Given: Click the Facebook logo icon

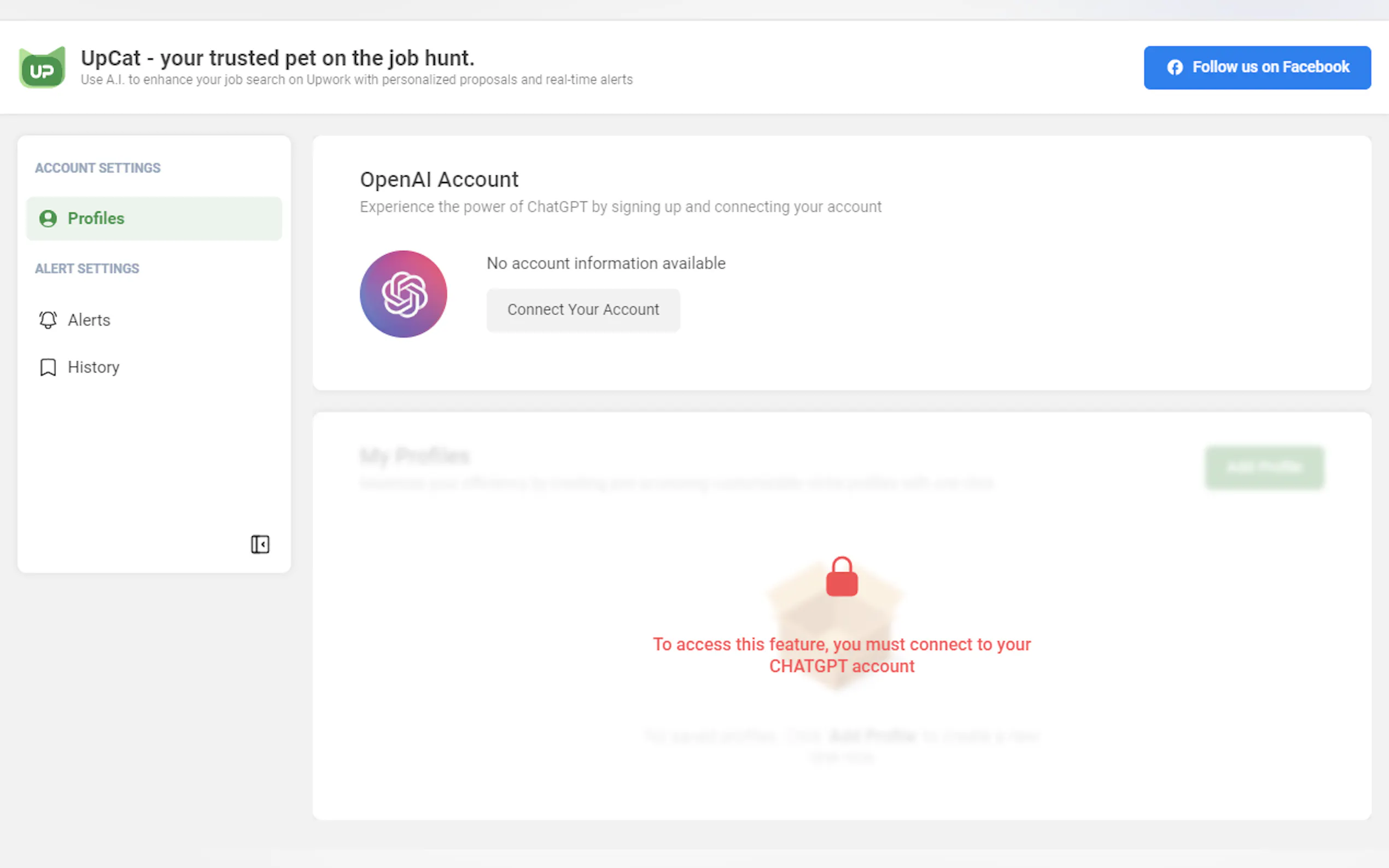Looking at the screenshot, I should coord(1174,68).
